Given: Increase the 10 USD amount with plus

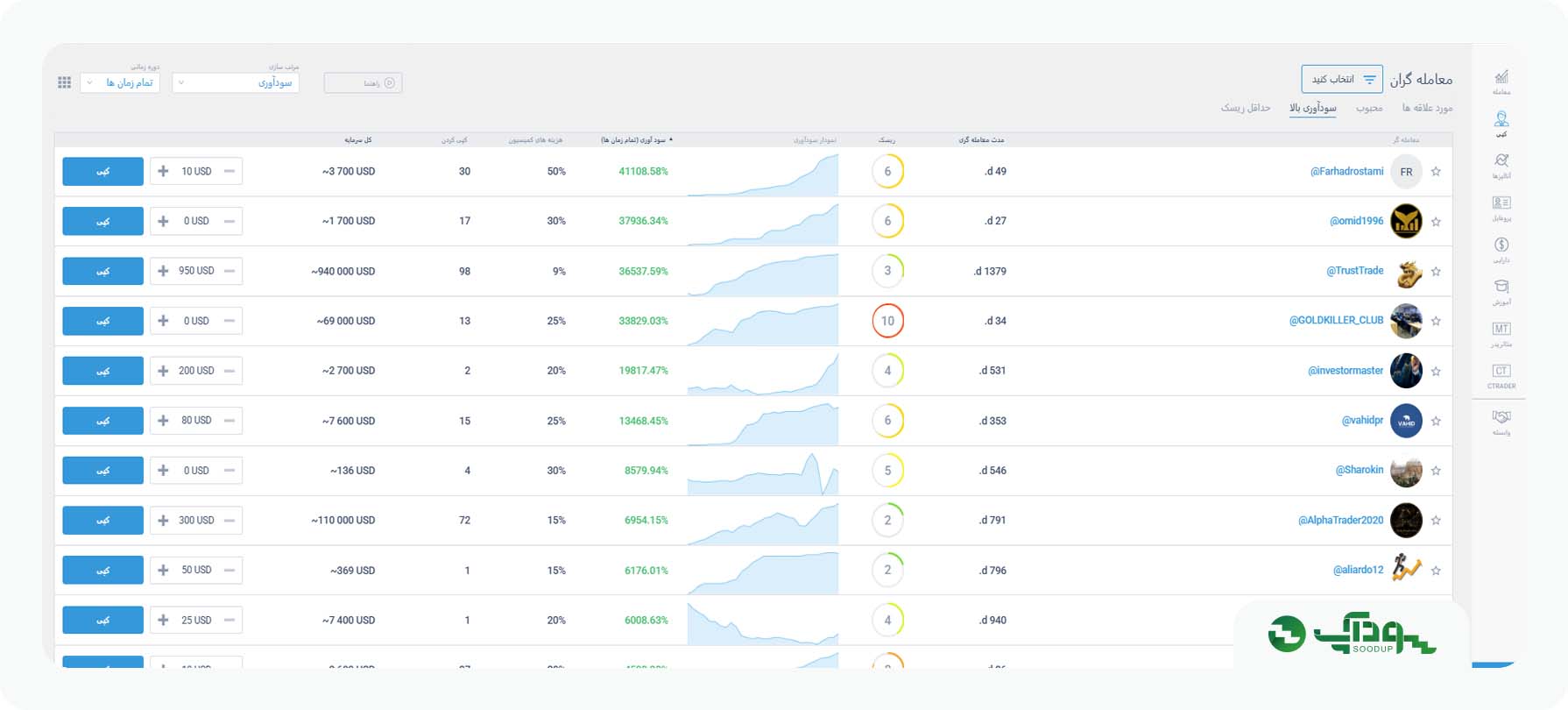Looking at the screenshot, I should (x=163, y=171).
